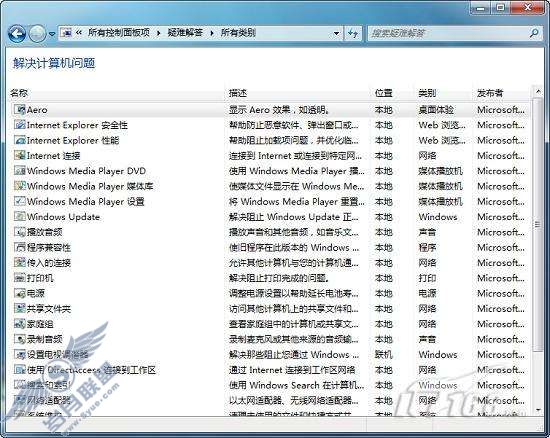Click the 播放音频 icon
This screenshot has height=438, width=550.
click(20, 232)
